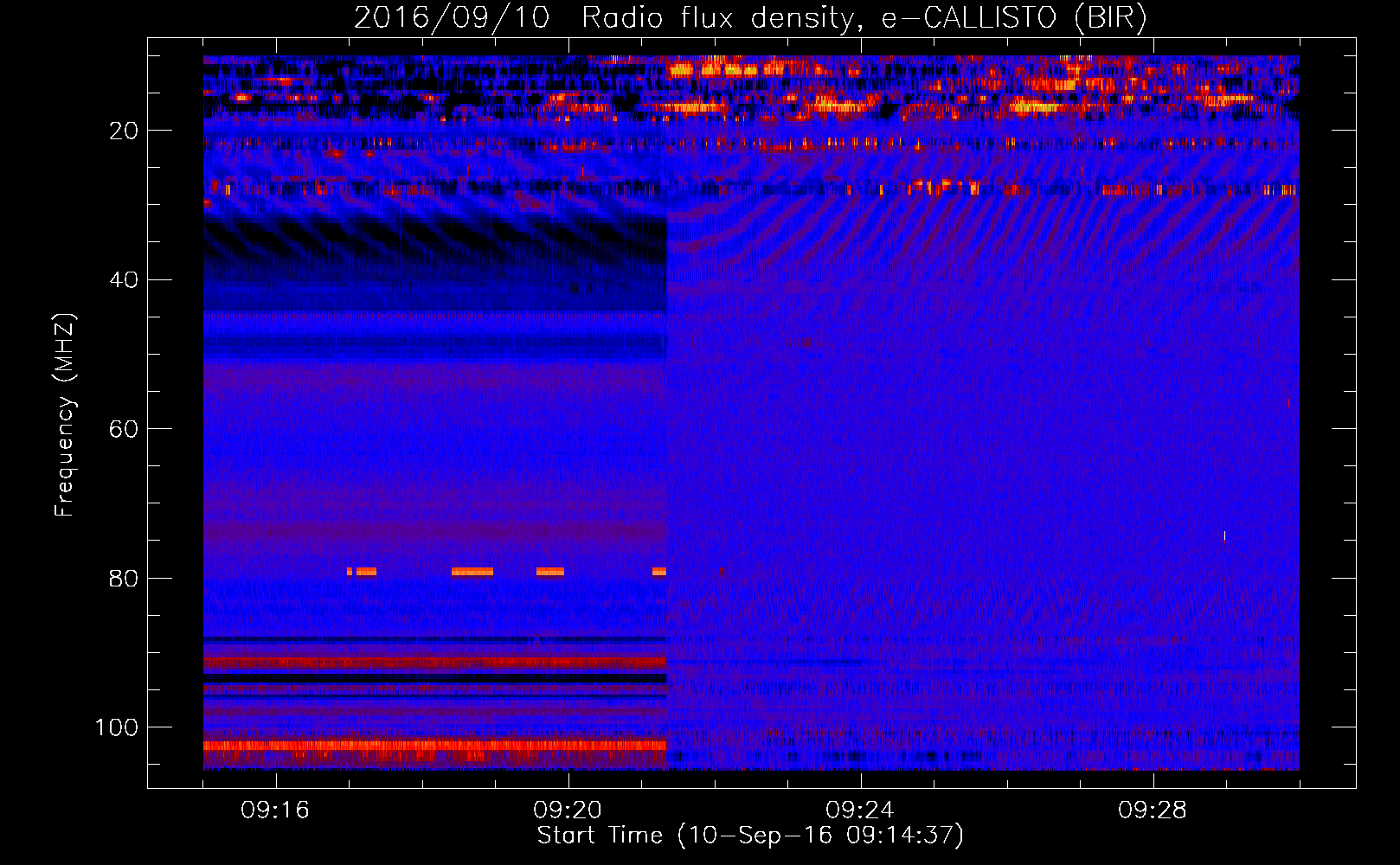Click the '80' frequency tick label

tap(125, 578)
